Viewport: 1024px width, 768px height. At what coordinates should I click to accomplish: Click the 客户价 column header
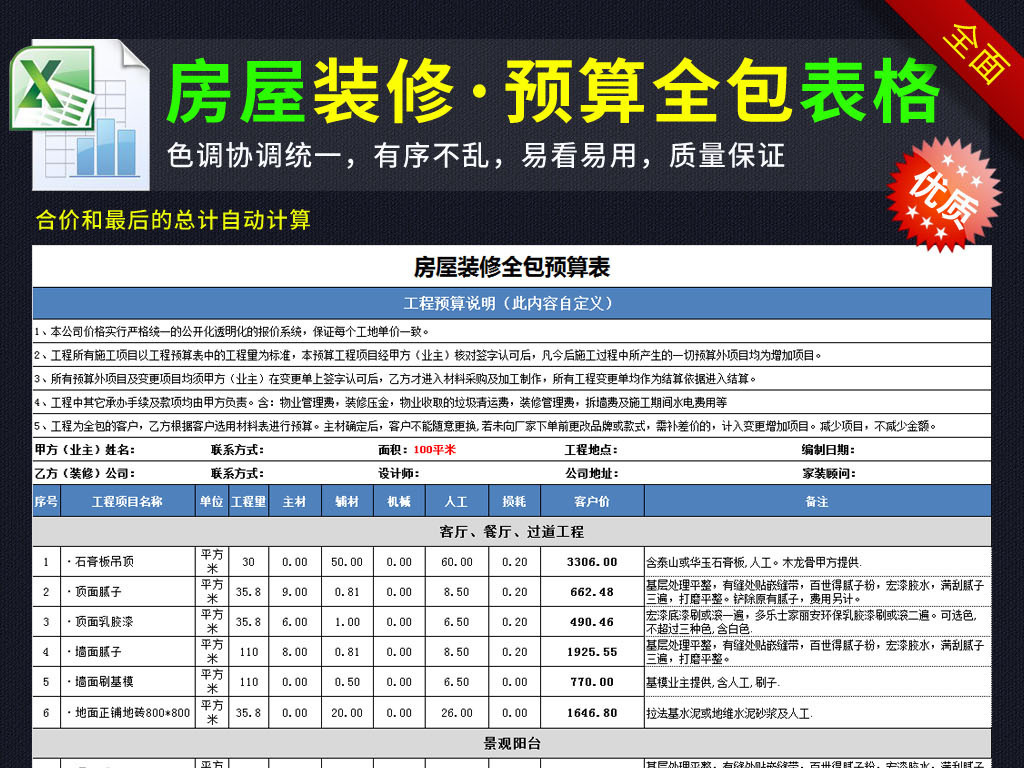pos(592,500)
